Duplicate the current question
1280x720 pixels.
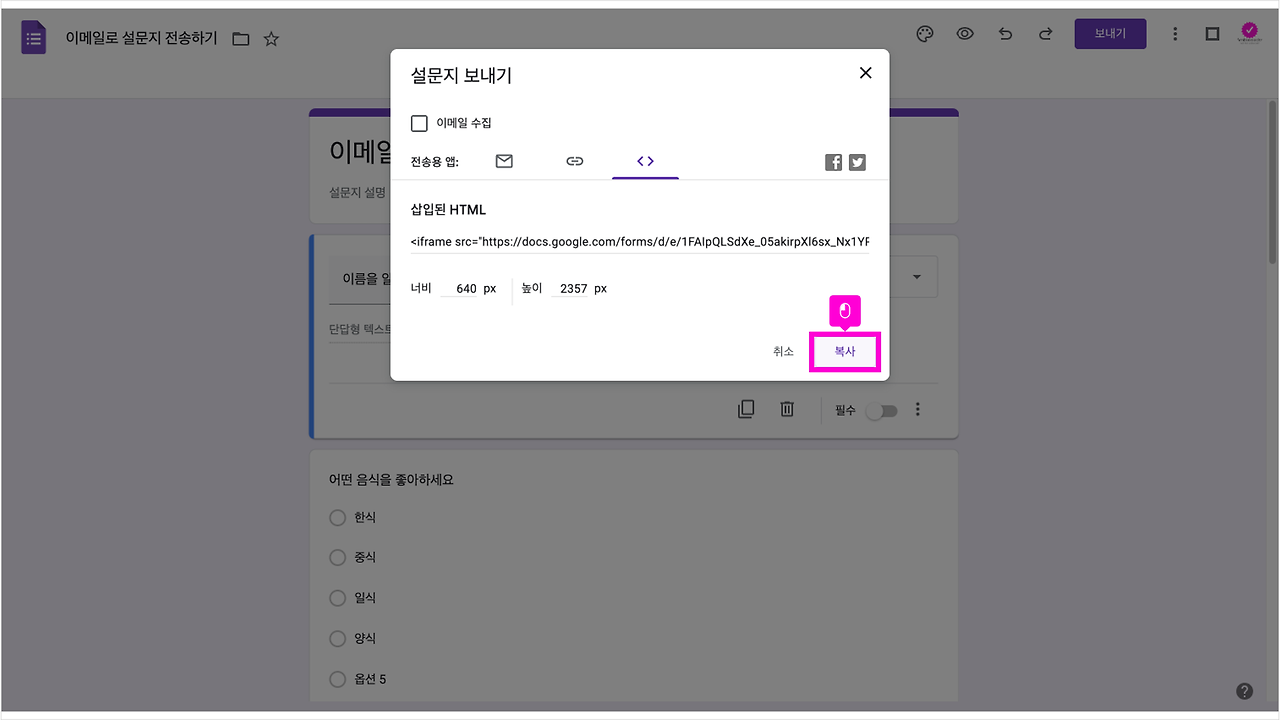pos(746,409)
